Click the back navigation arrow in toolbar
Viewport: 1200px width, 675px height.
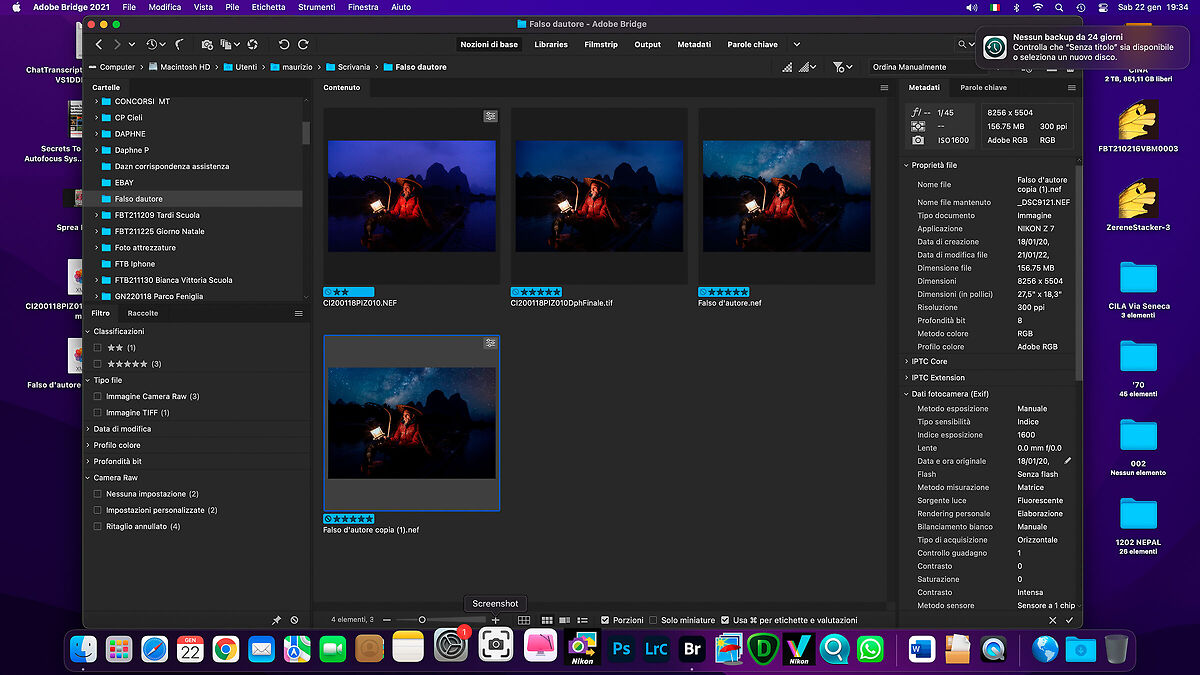[99, 45]
